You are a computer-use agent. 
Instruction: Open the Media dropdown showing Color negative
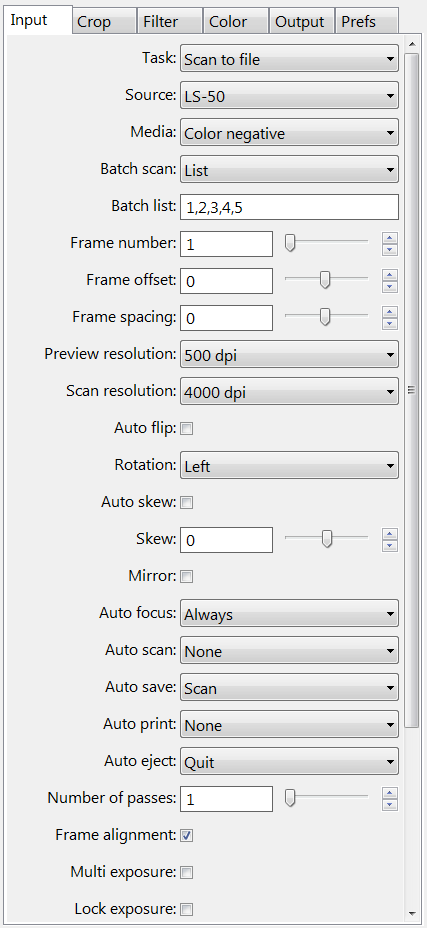click(x=289, y=133)
